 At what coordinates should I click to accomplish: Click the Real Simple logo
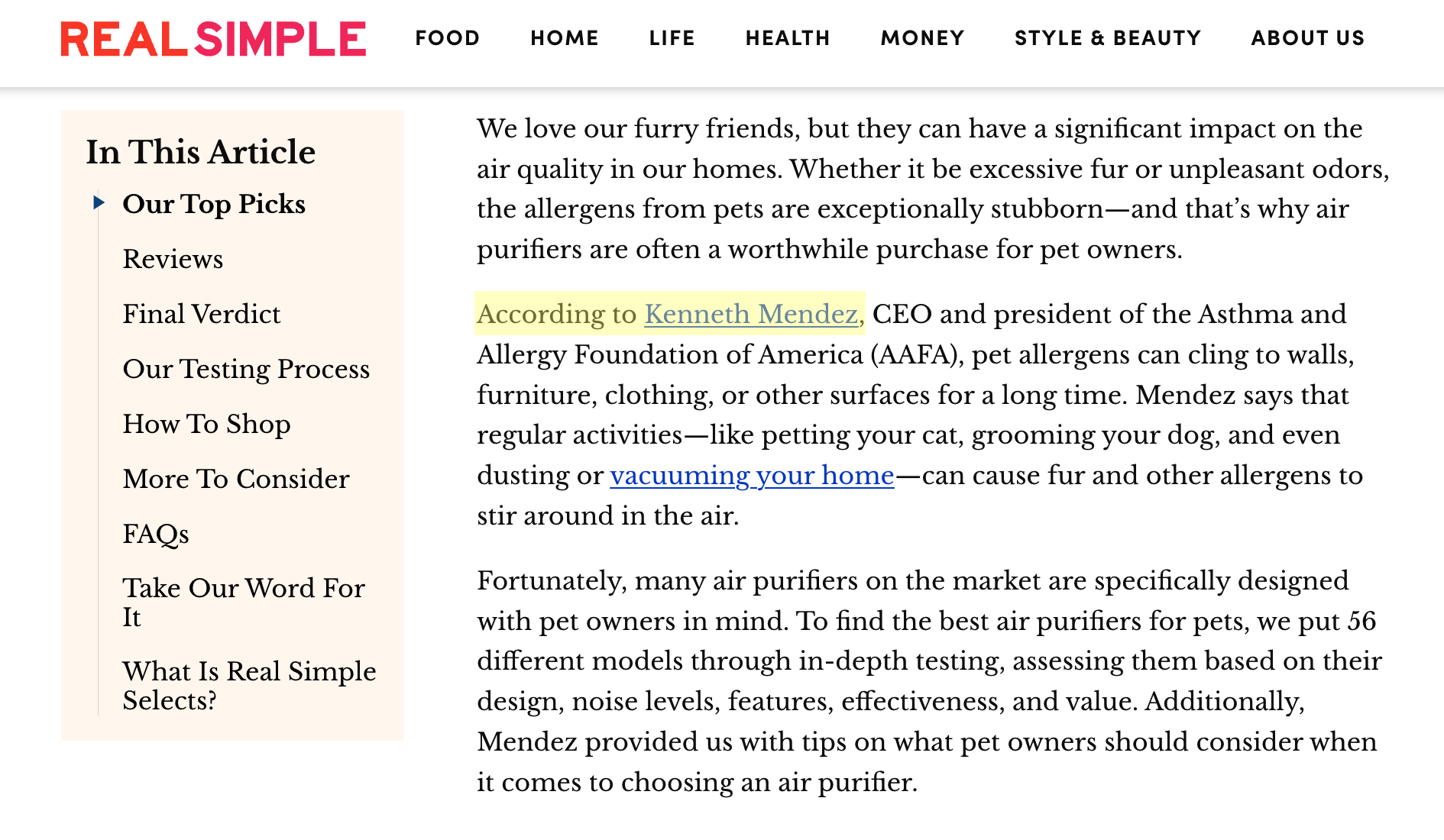(213, 39)
